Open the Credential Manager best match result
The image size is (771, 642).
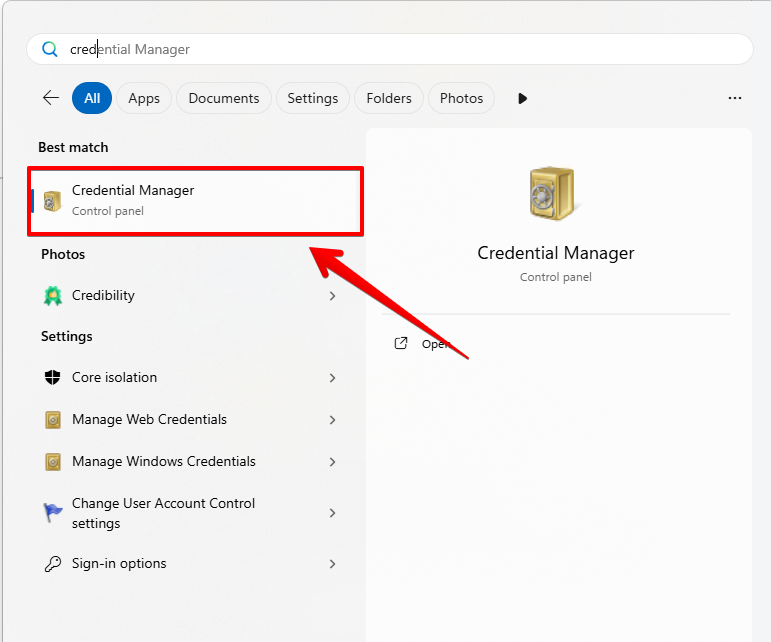pos(195,200)
